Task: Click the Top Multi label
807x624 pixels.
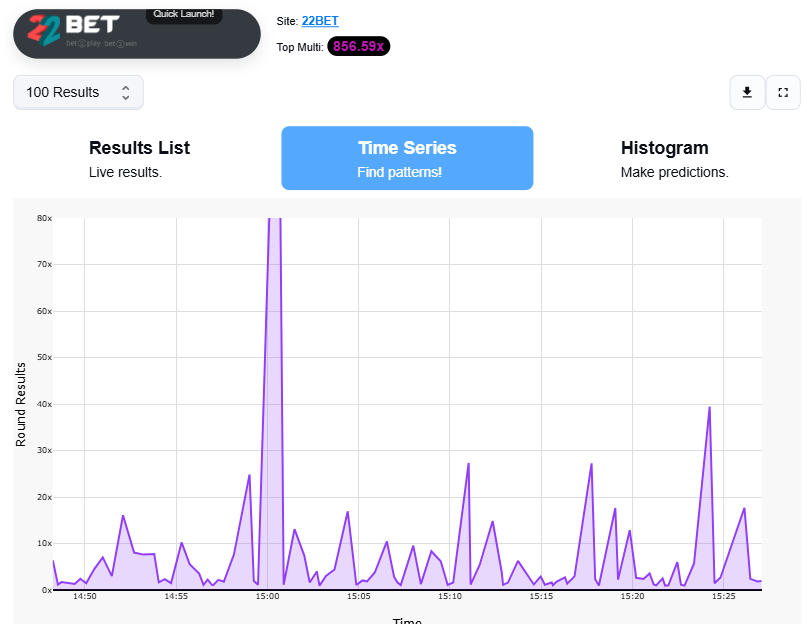Action: pos(300,47)
